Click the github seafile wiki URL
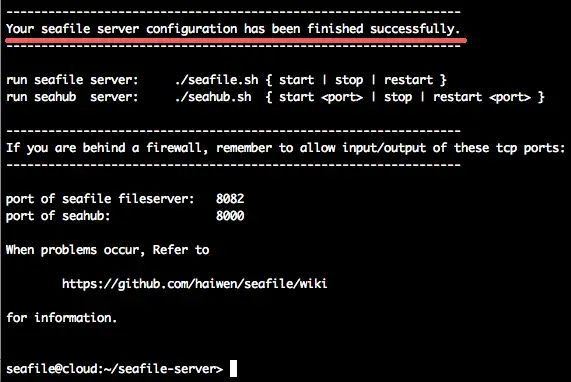 [x=194, y=284]
